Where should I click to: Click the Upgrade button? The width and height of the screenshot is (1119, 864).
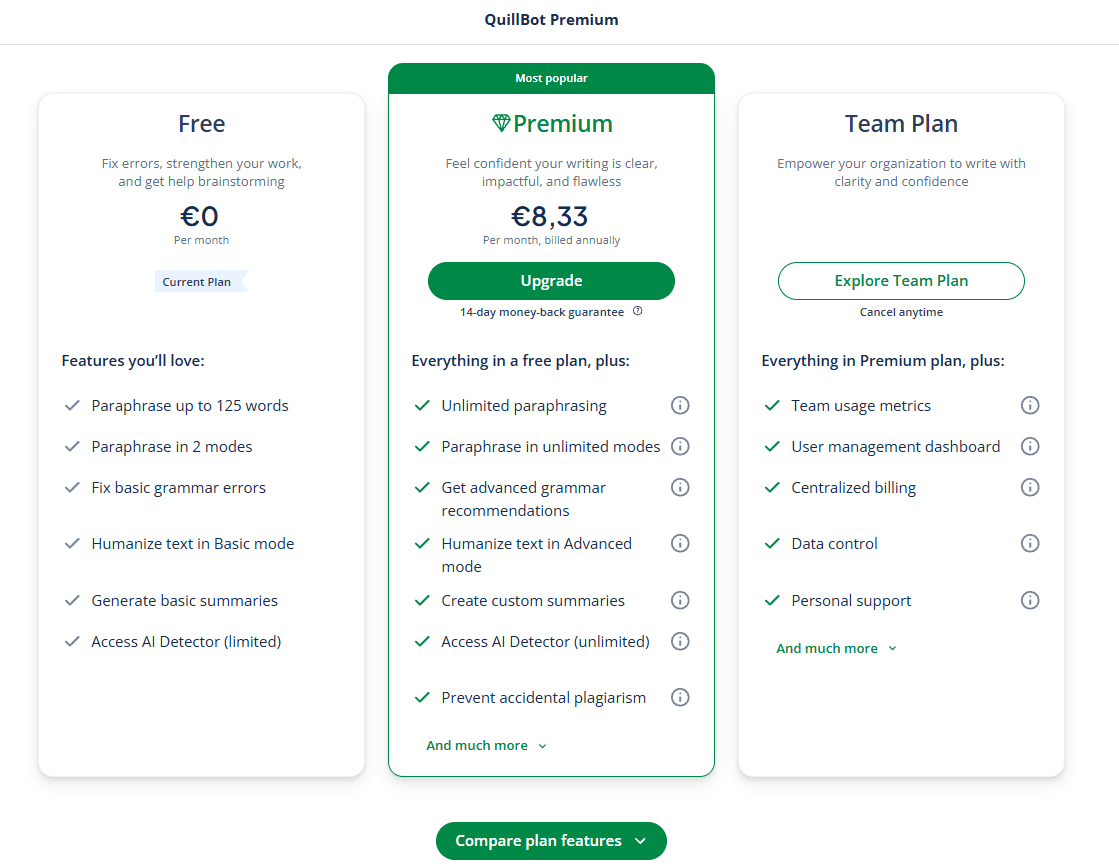tap(551, 281)
